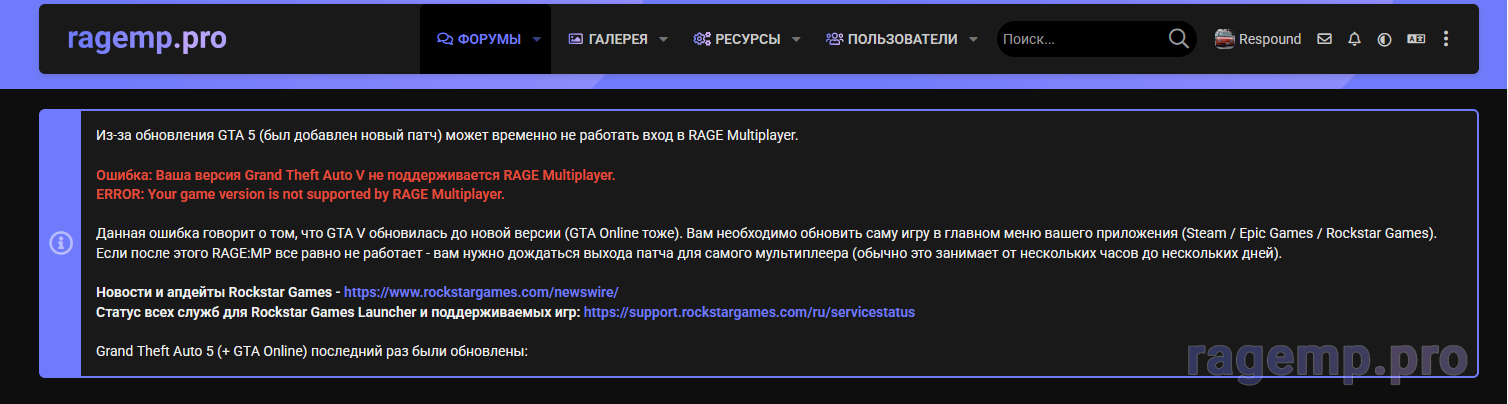Go to the ГАЛЕРЕЯ section
This screenshot has height=404, width=1508.
tap(608, 39)
